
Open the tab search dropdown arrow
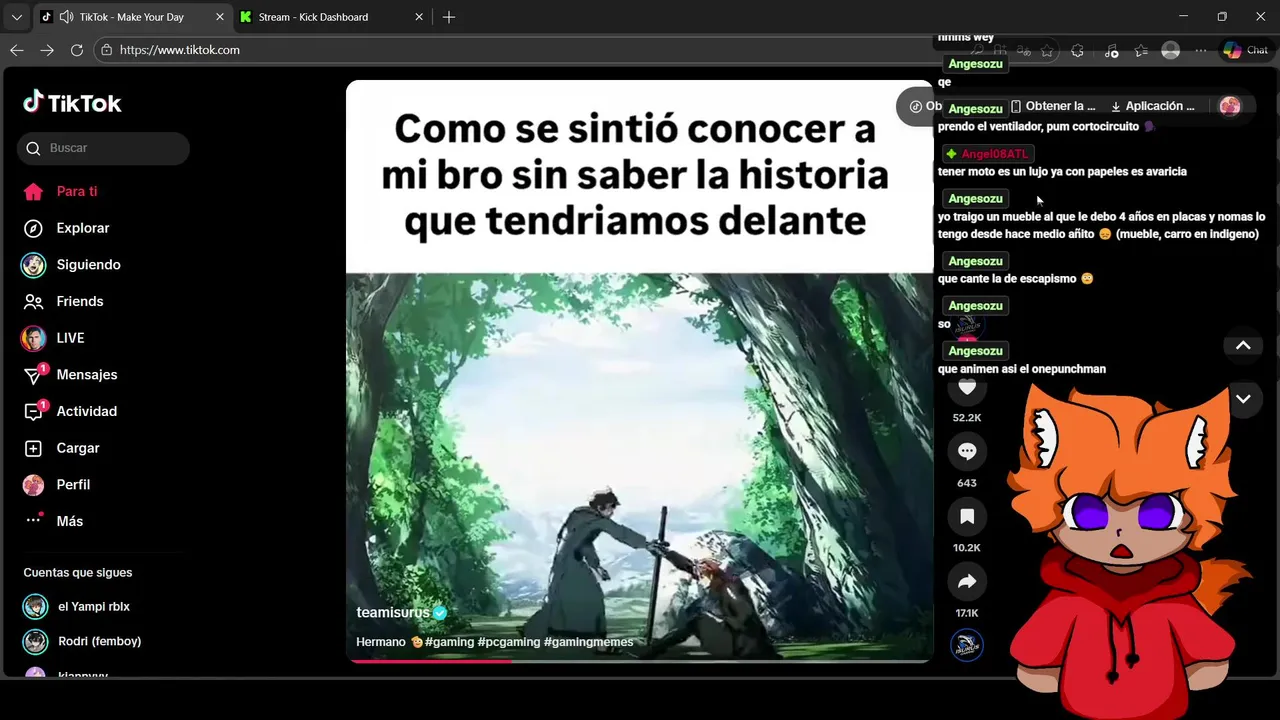coord(16,17)
